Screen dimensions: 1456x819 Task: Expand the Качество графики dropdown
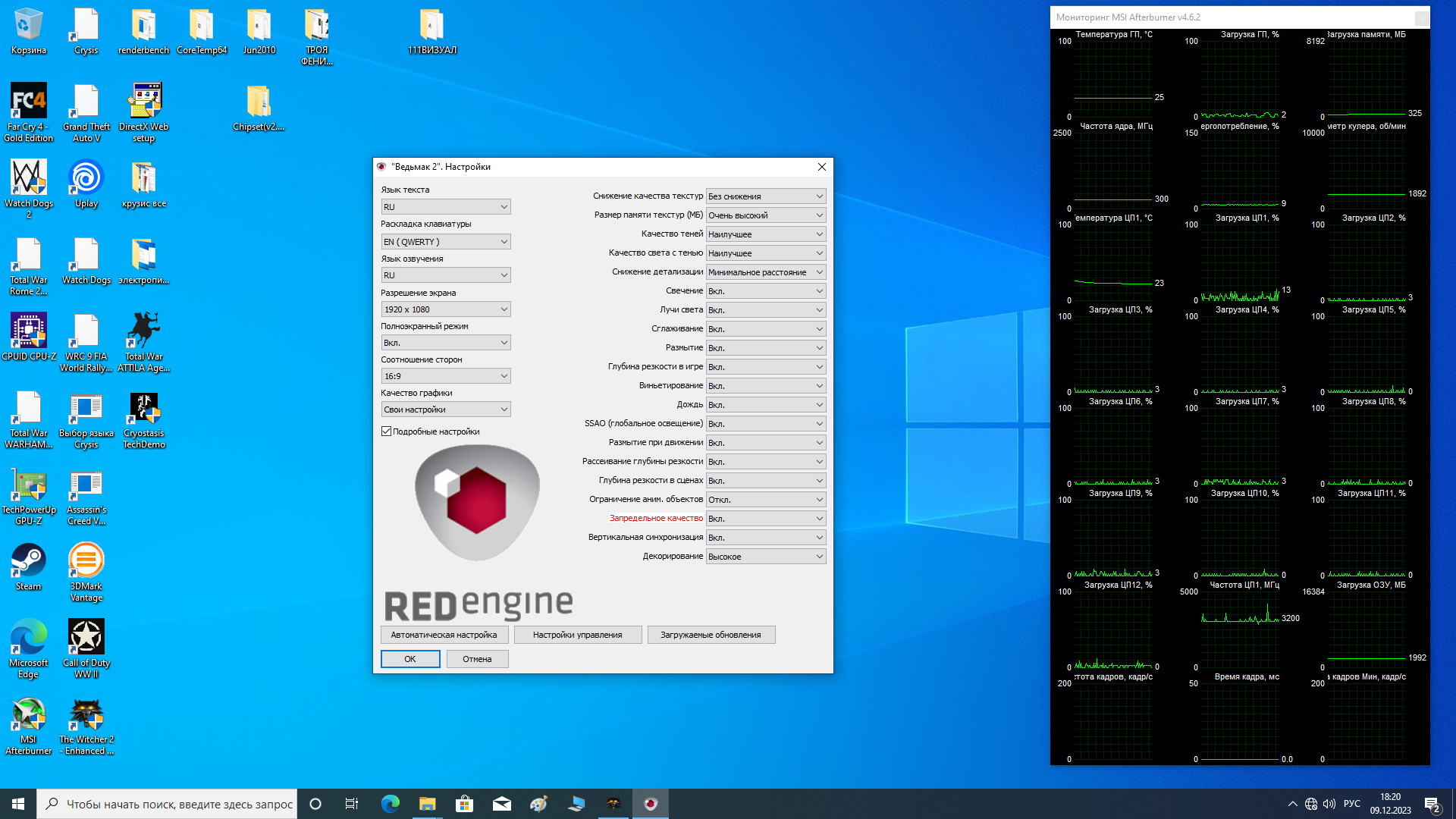(445, 409)
